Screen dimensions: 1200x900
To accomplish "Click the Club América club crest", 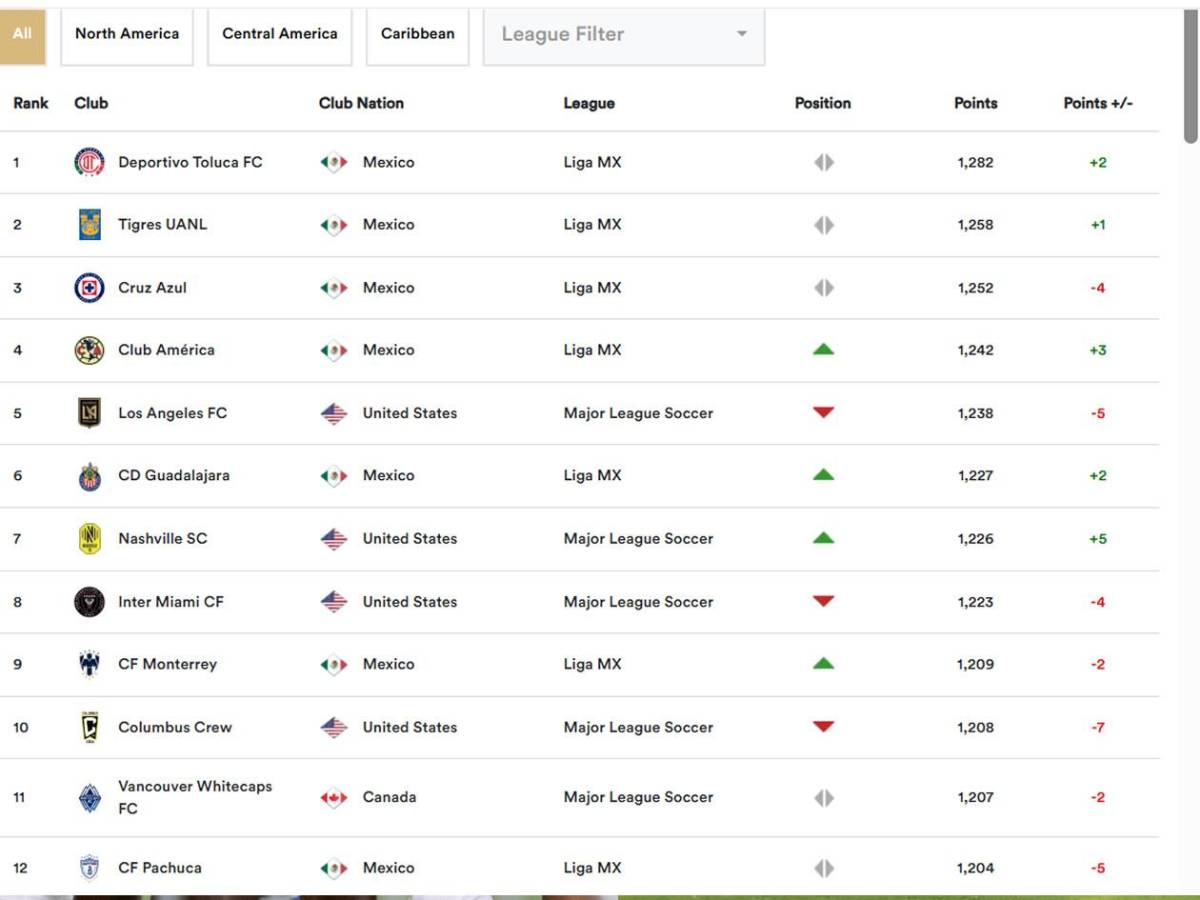I will coord(89,350).
